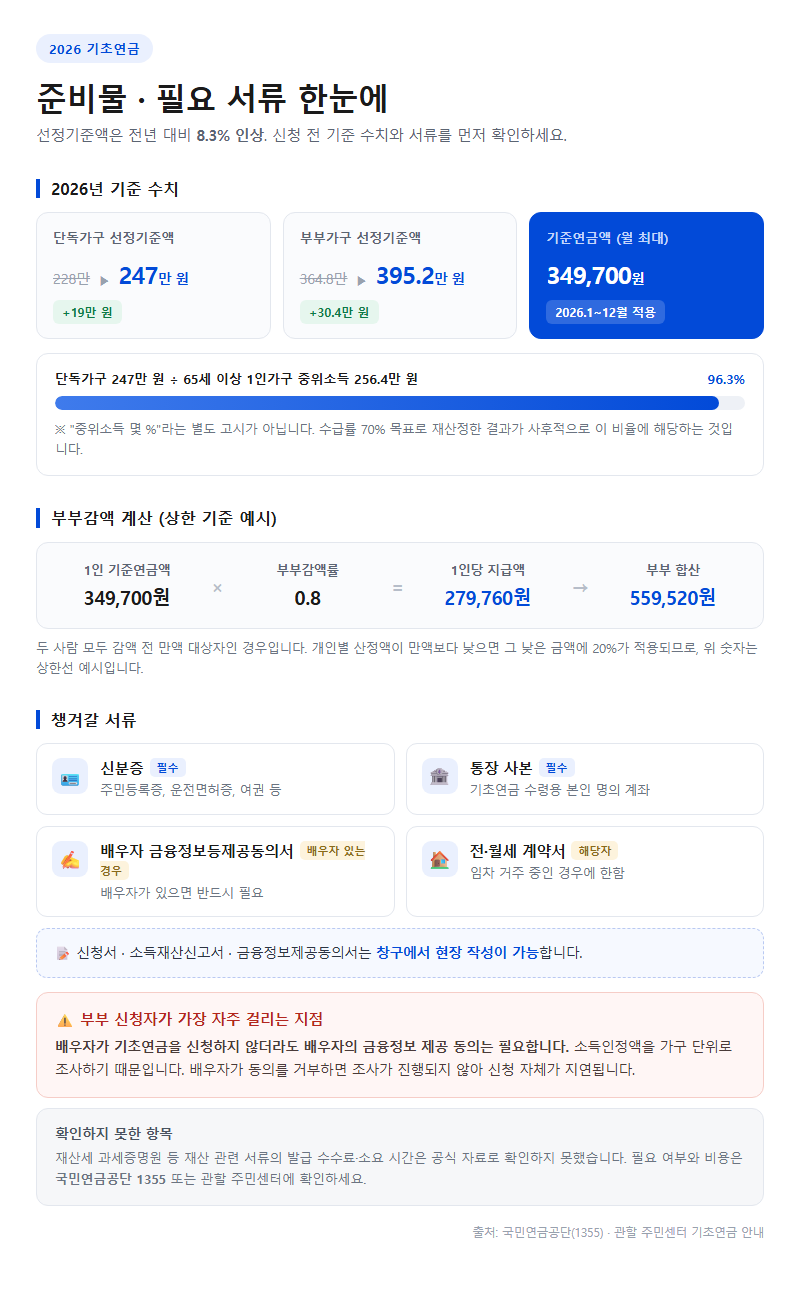The height and width of the screenshot is (1294, 800).
Task: Click the house icon beside 전·월세 계약서
Action: (x=440, y=860)
